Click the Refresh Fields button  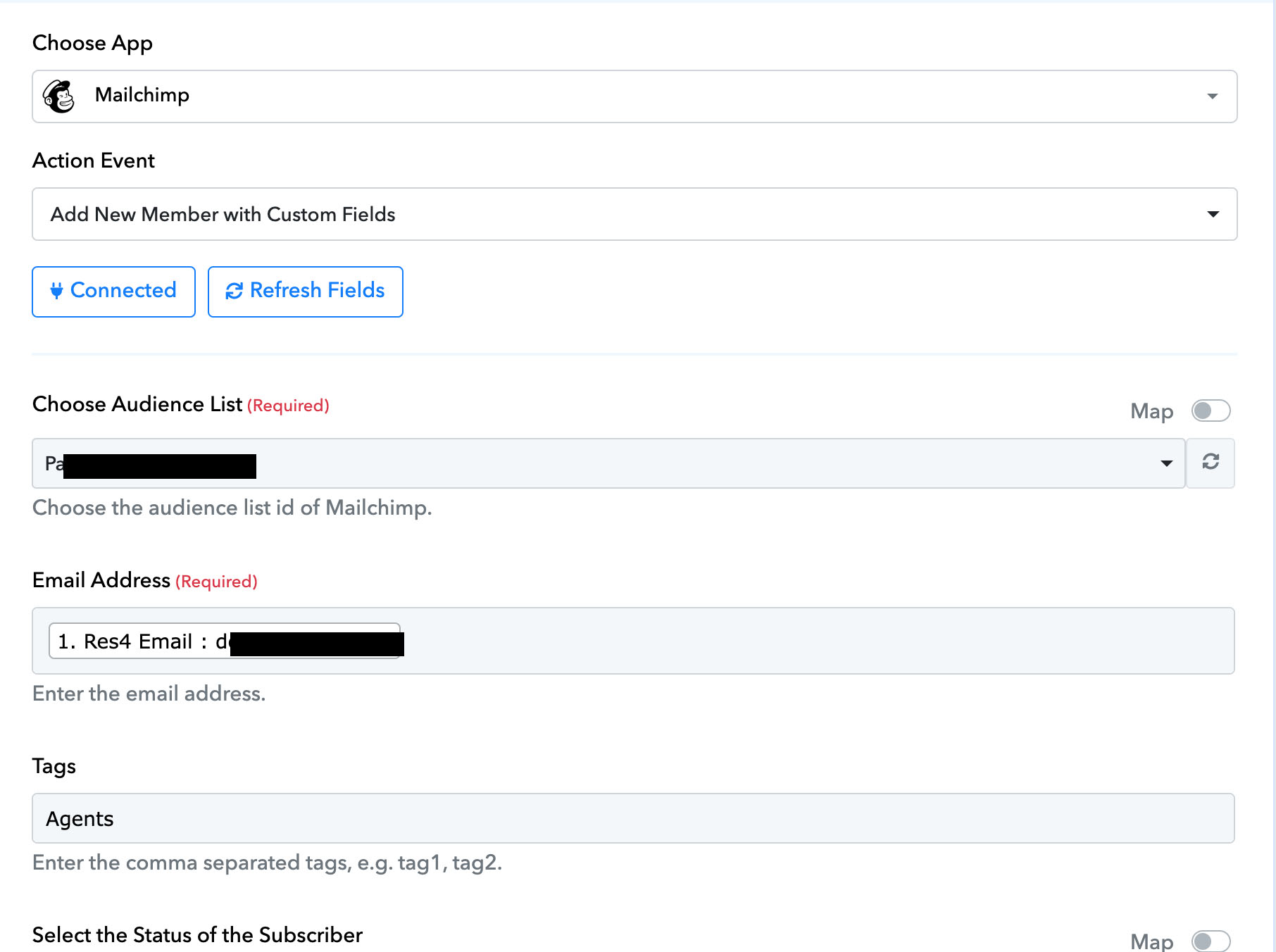(306, 292)
